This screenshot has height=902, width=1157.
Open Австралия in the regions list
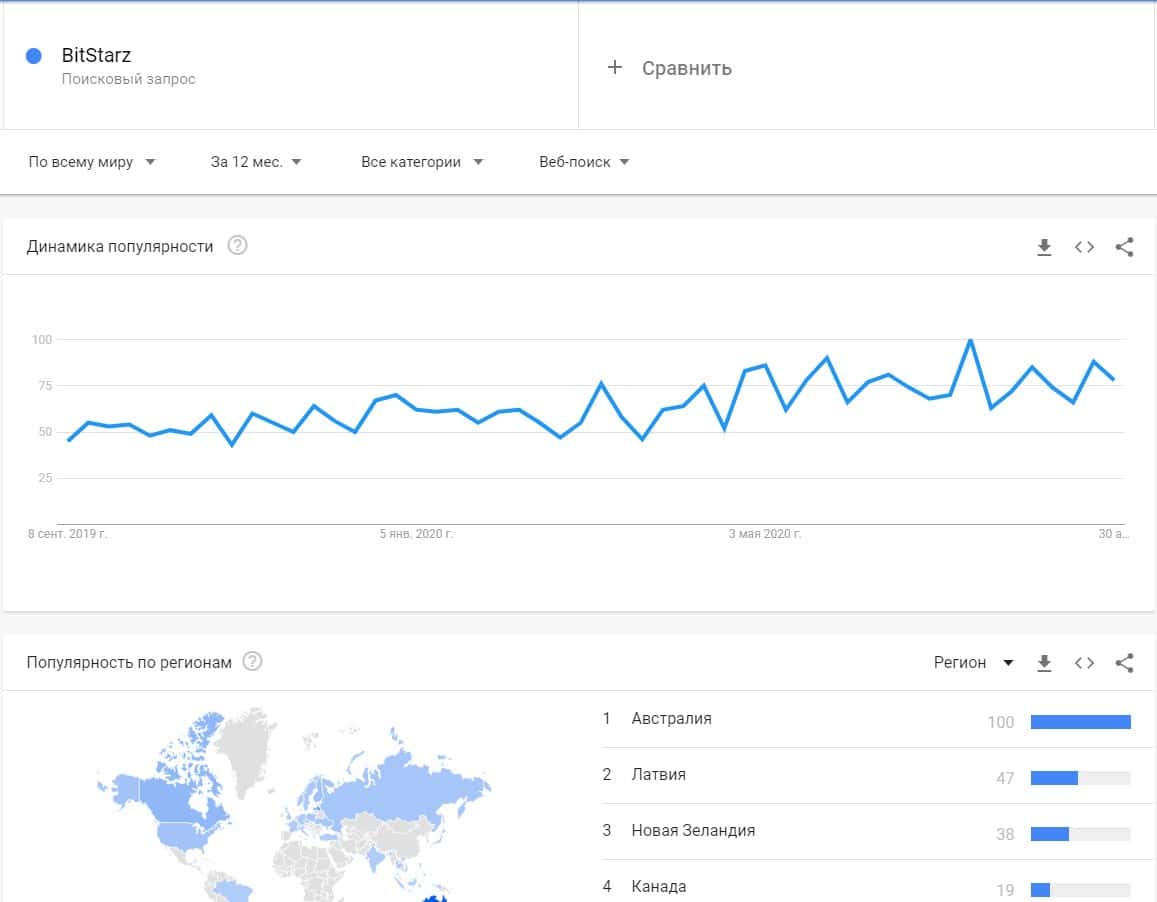pyautogui.click(x=671, y=719)
